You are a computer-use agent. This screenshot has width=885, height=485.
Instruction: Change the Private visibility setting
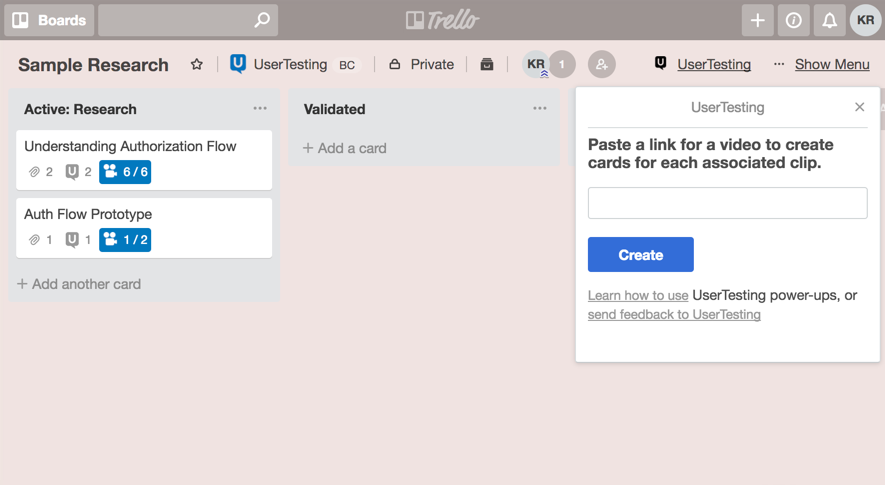(422, 64)
